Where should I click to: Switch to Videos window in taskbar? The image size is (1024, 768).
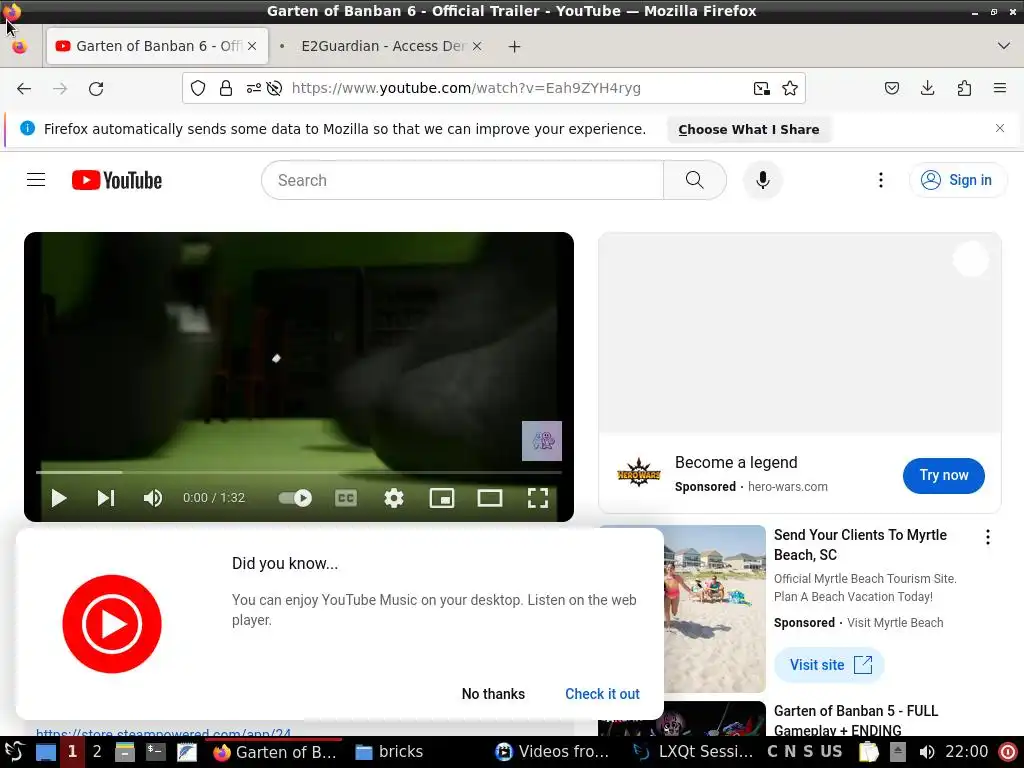[552, 752]
